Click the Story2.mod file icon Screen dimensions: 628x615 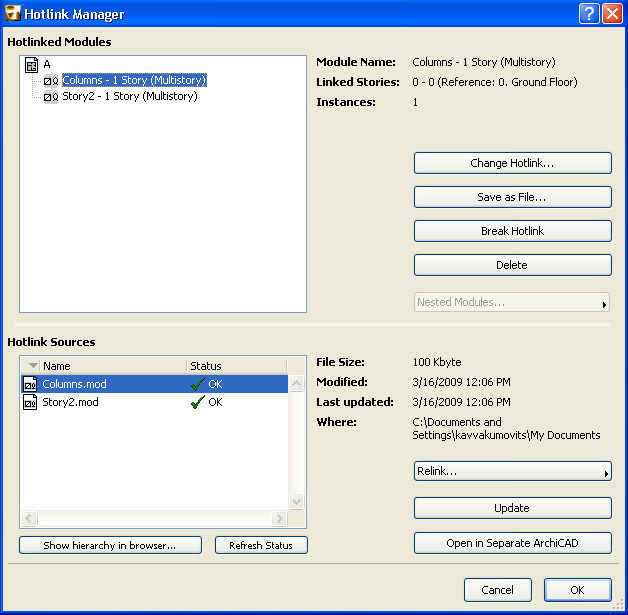pyautogui.click(x=30, y=402)
